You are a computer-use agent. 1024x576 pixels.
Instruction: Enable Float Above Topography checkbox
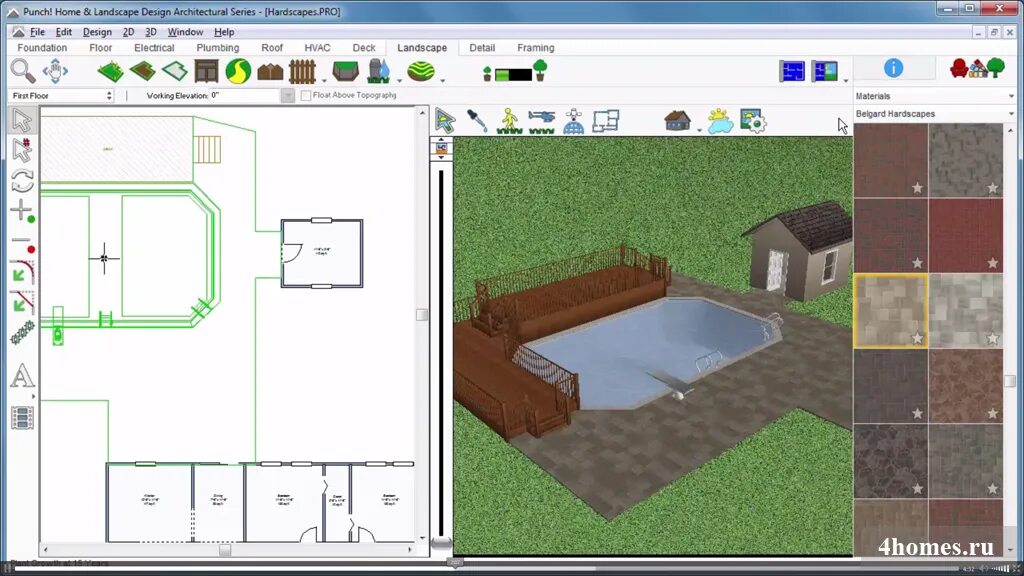[306, 96]
